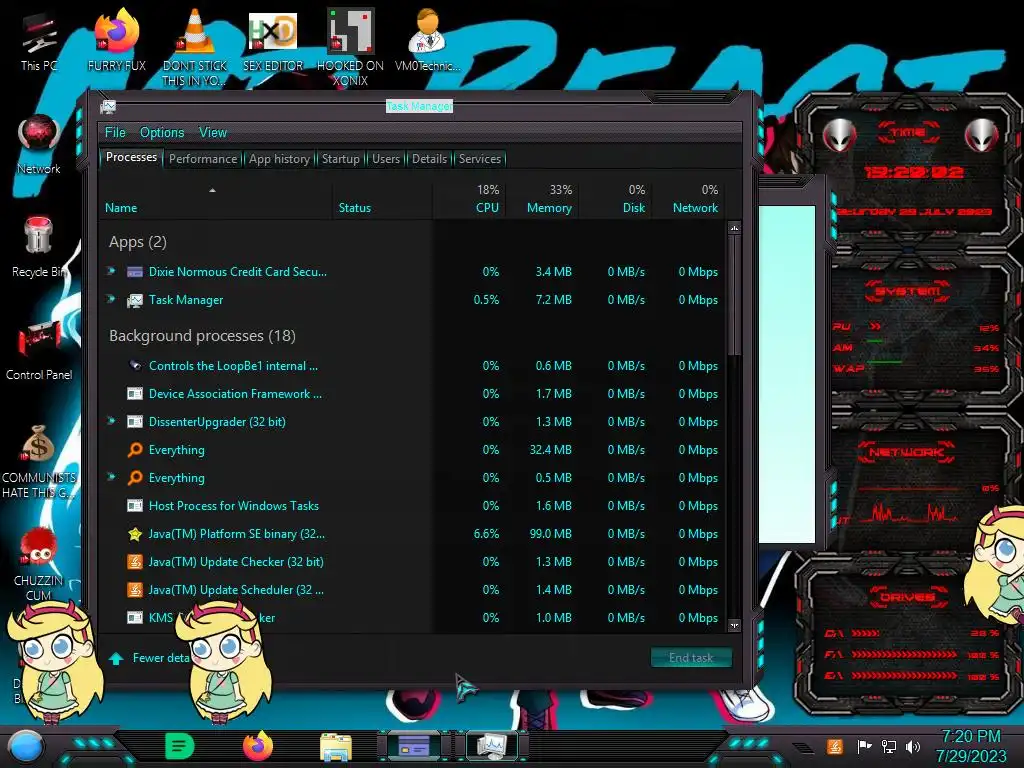The width and height of the screenshot is (1024, 768).
Task: Open the Network desktop icon
Action: coord(39,145)
